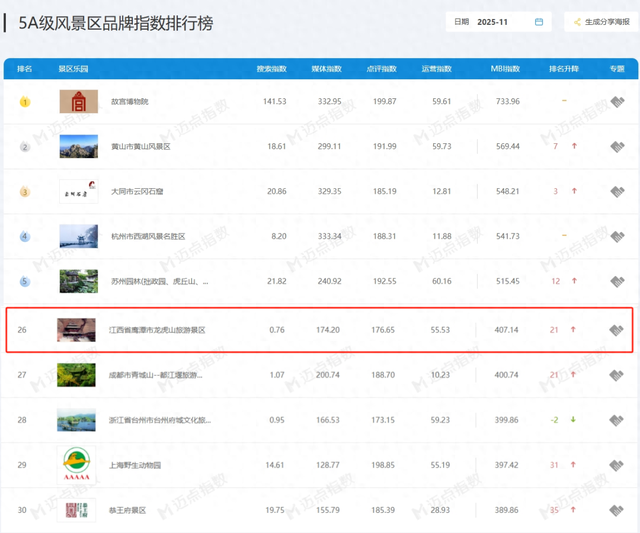The width and height of the screenshot is (640, 533).
Task: Click search index value 141.53
Action: click(275, 101)
